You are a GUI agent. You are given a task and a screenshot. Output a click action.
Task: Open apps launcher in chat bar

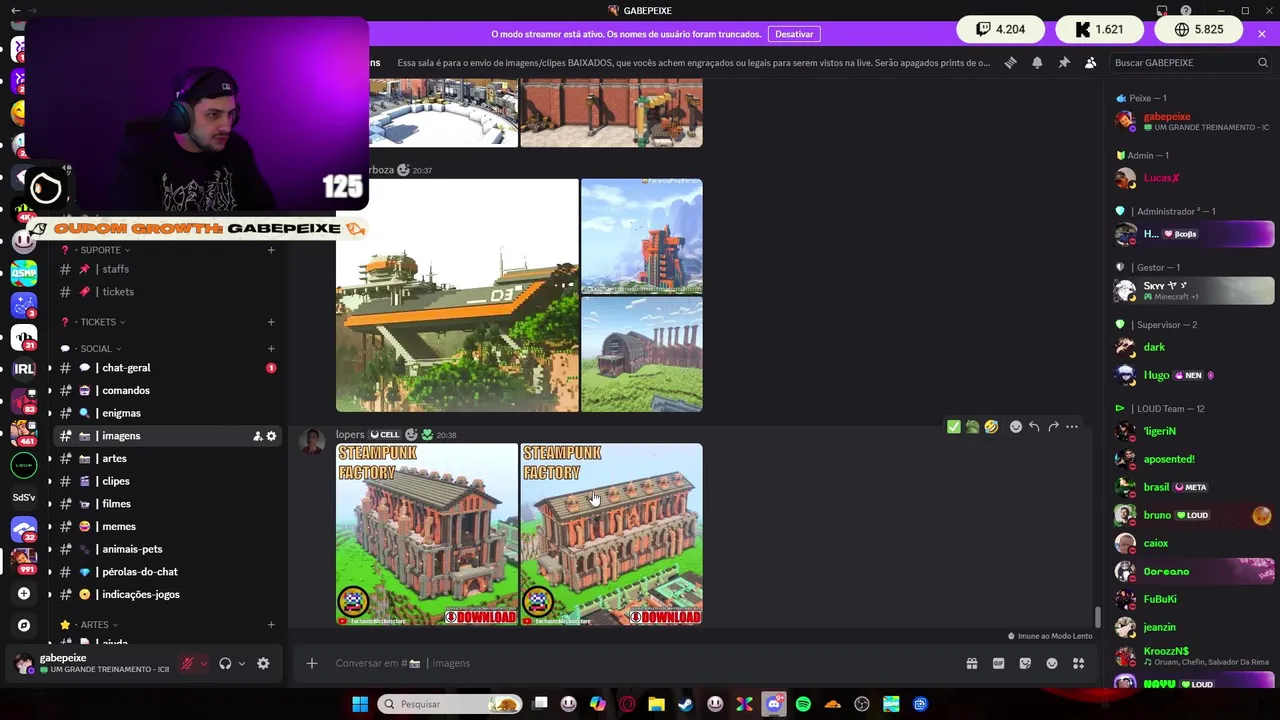1079,663
